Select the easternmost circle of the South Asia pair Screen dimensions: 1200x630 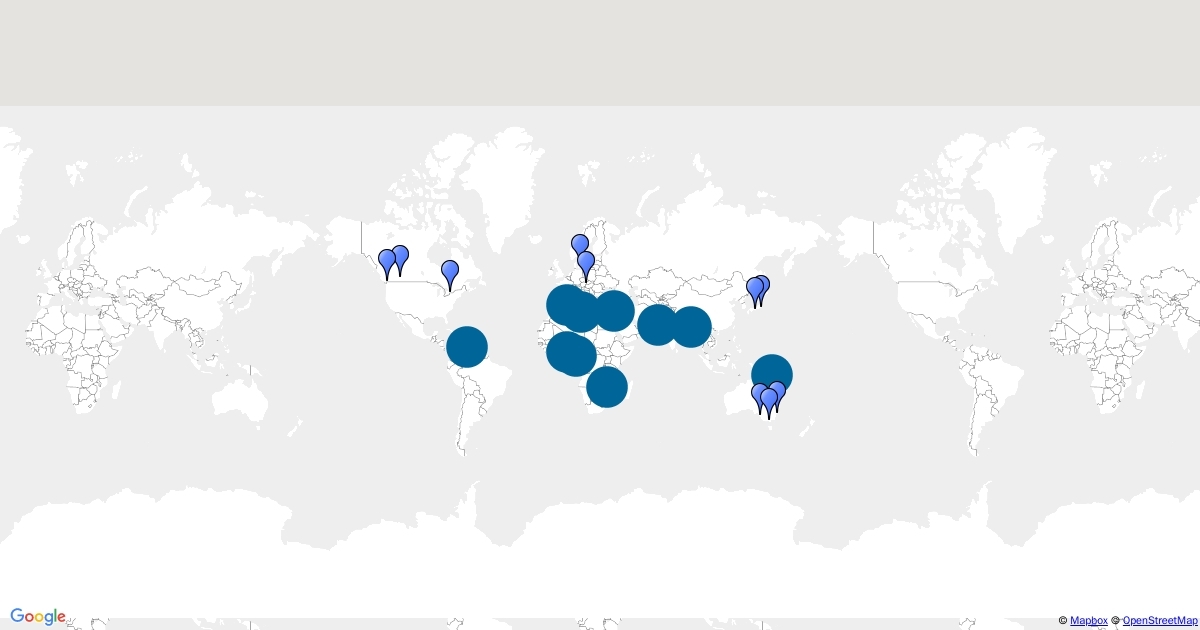(692, 326)
